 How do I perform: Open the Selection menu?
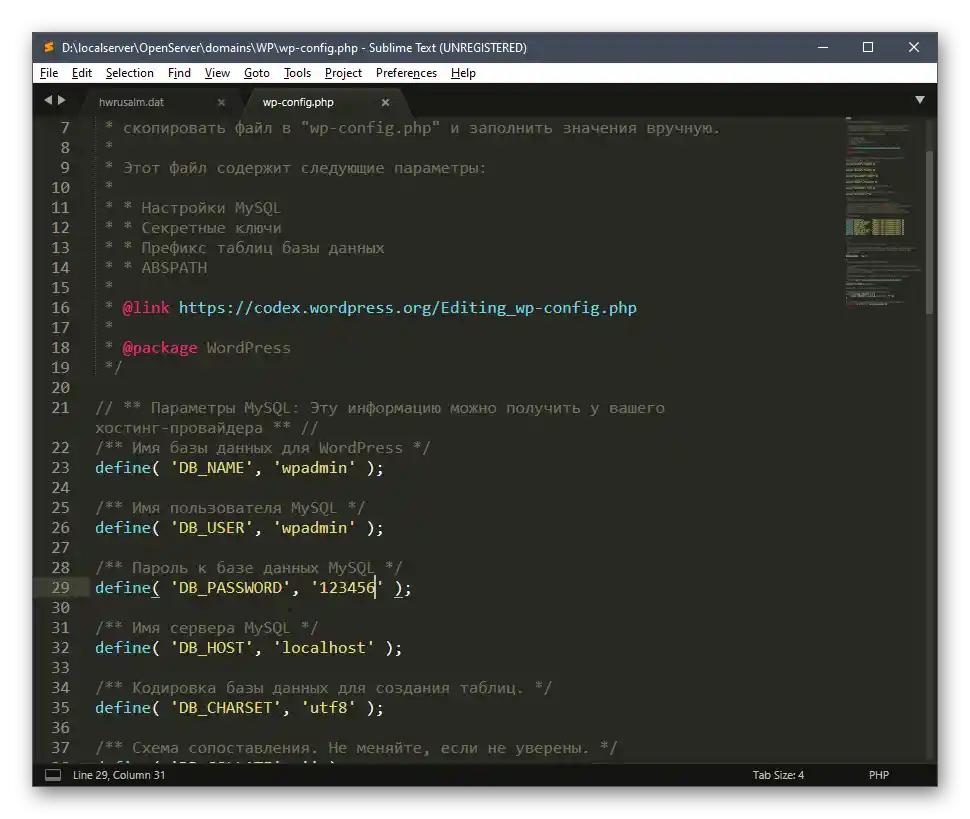point(129,73)
